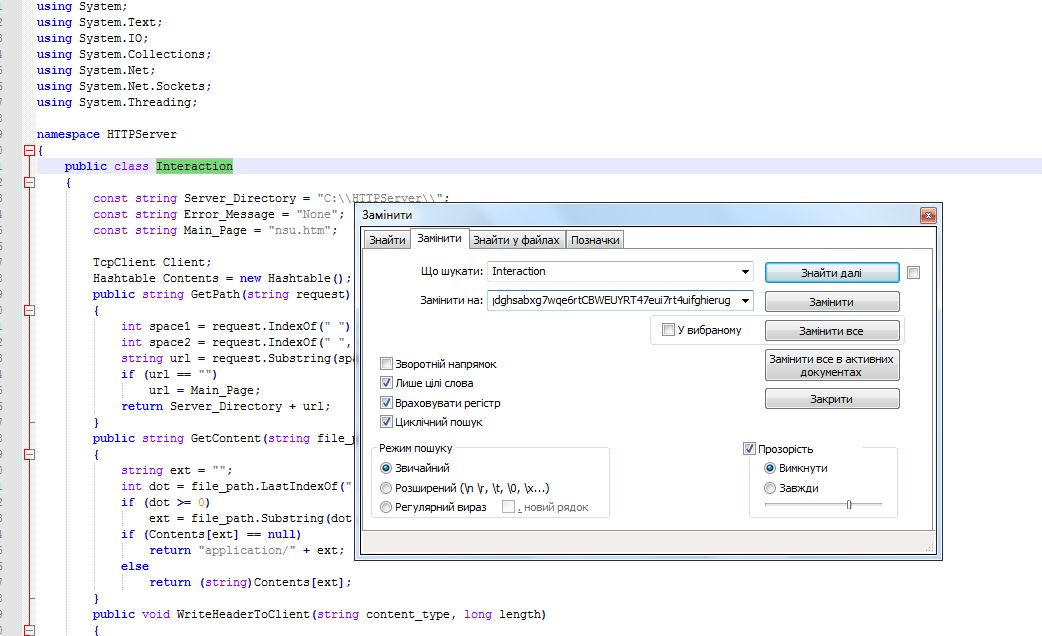Click the 'Знайти далі' button
The height and width of the screenshot is (636, 1042).
pyautogui.click(x=832, y=272)
